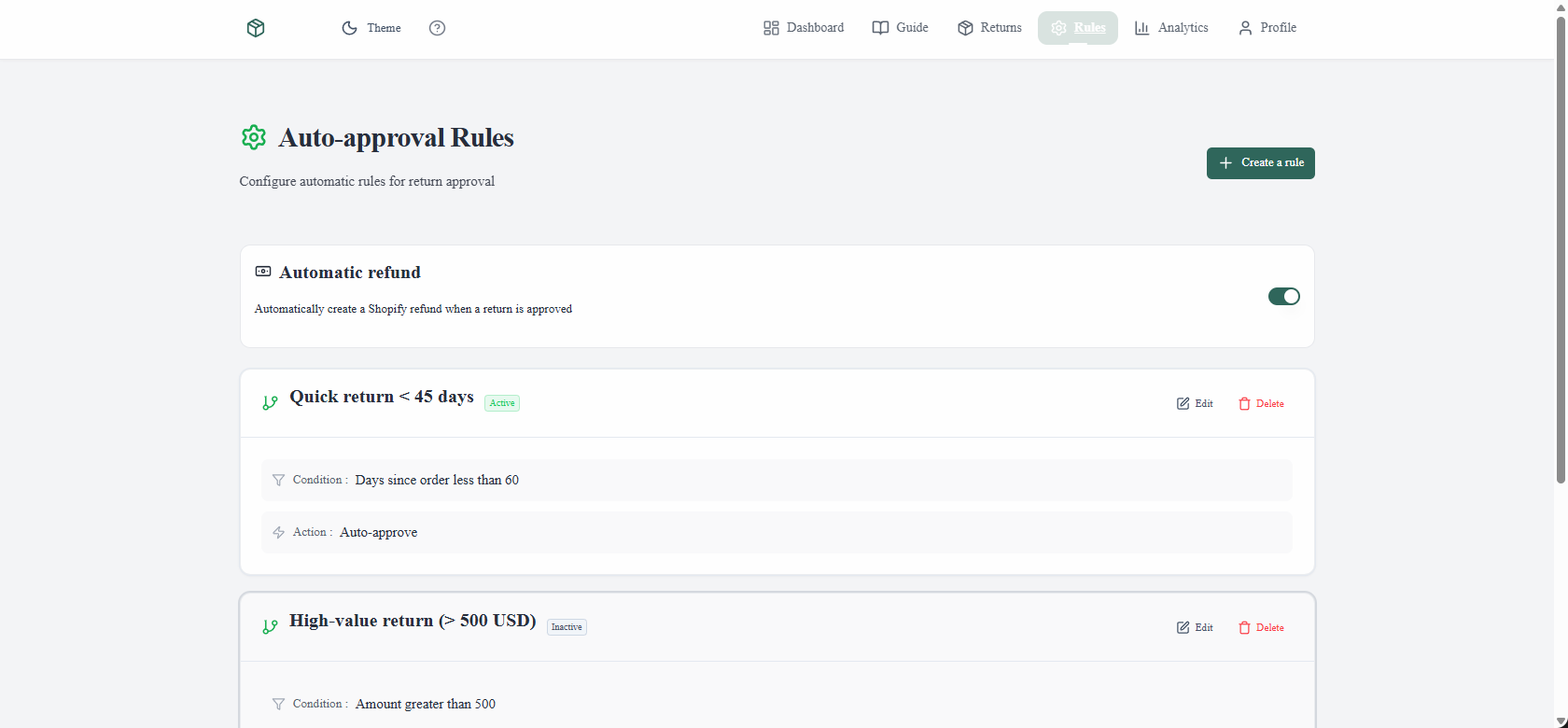Open the Profile page
Image resolution: width=1568 pixels, height=728 pixels.
click(1267, 28)
